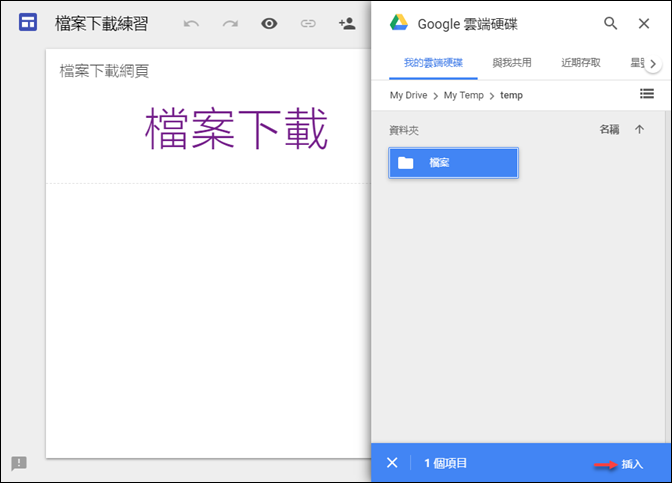Sort by 名稱 column label
This screenshot has width=672, height=483.
click(x=609, y=129)
